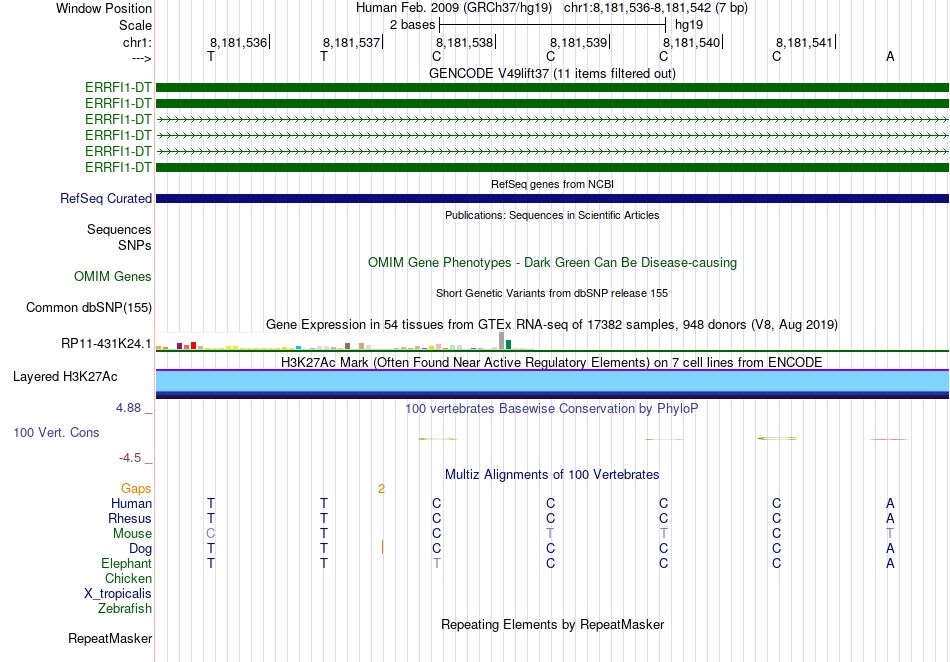Click the Common dbSNP(155) label

coord(89,308)
